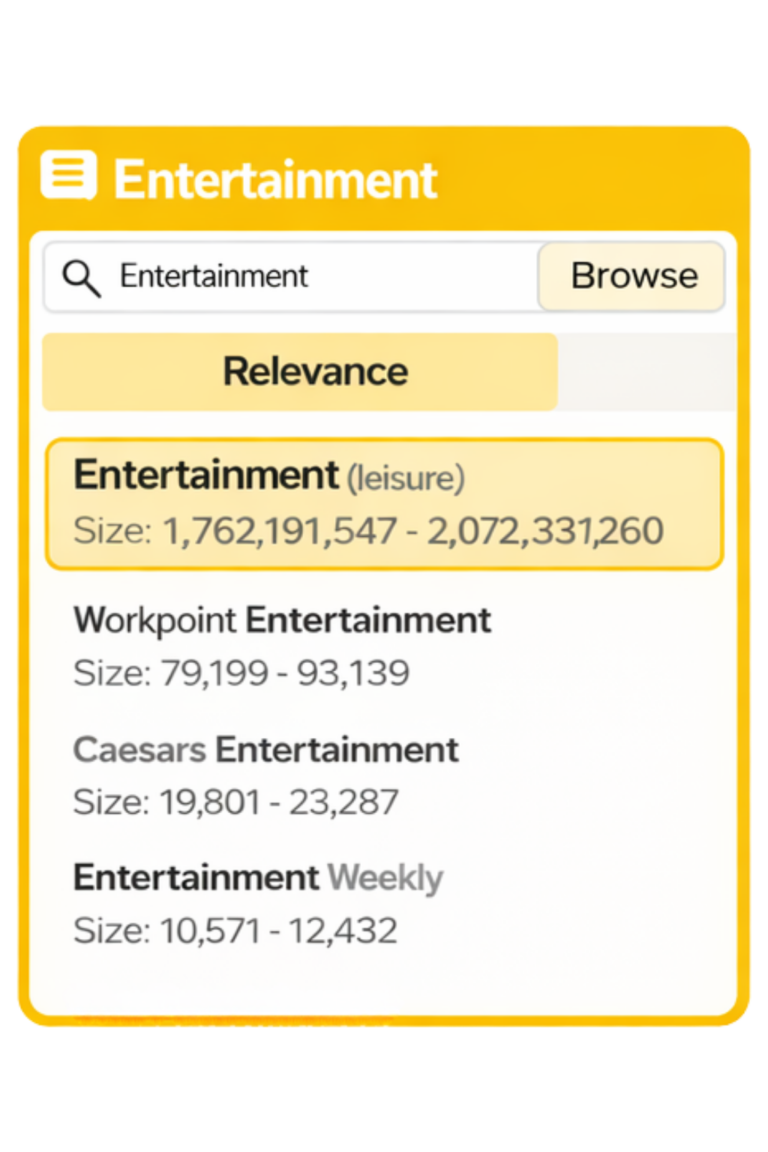Select the Relevance tab
768x1152 pixels.
click(299, 372)
